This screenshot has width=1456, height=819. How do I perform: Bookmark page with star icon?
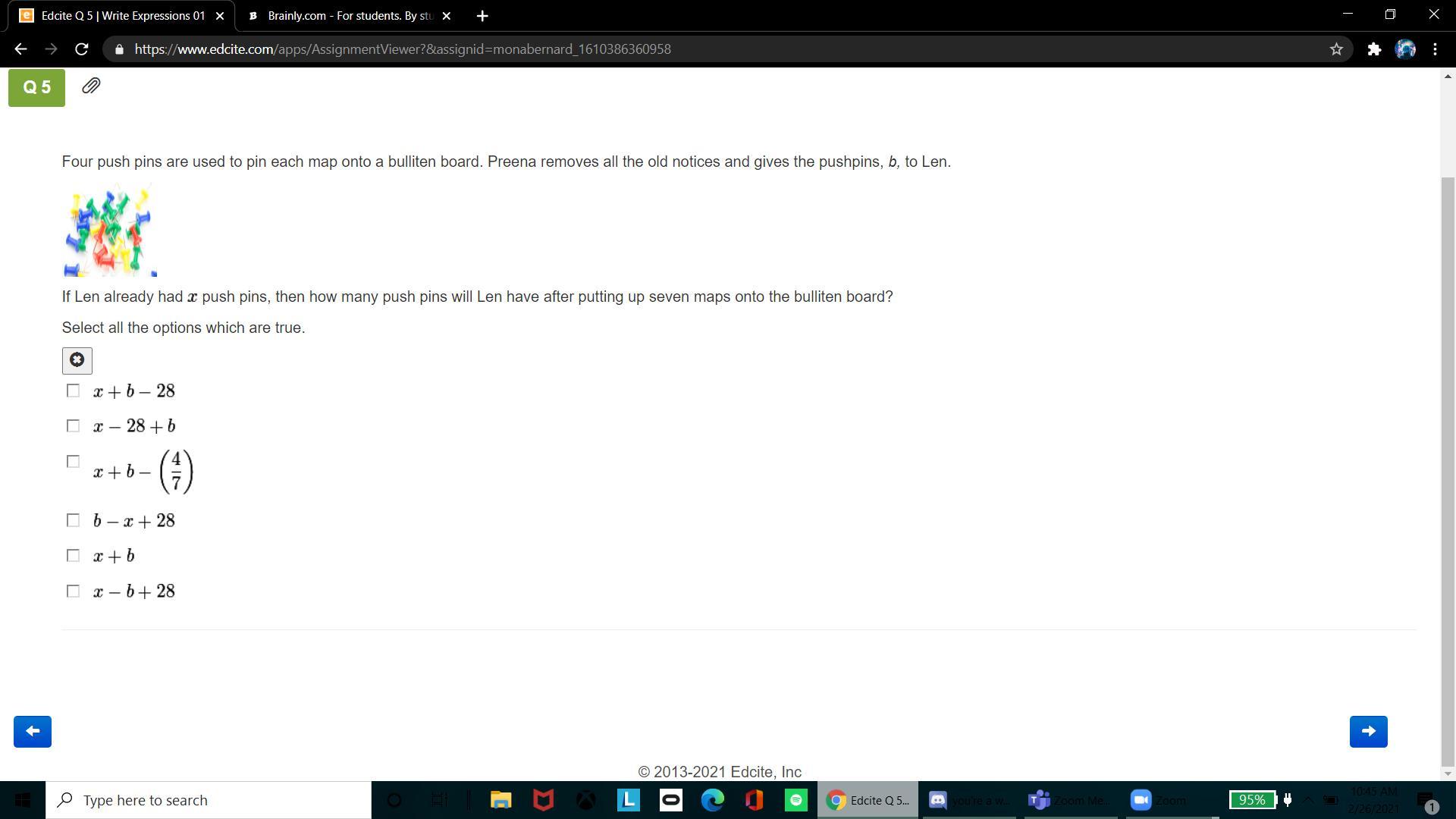click(x=1336, y=49)
